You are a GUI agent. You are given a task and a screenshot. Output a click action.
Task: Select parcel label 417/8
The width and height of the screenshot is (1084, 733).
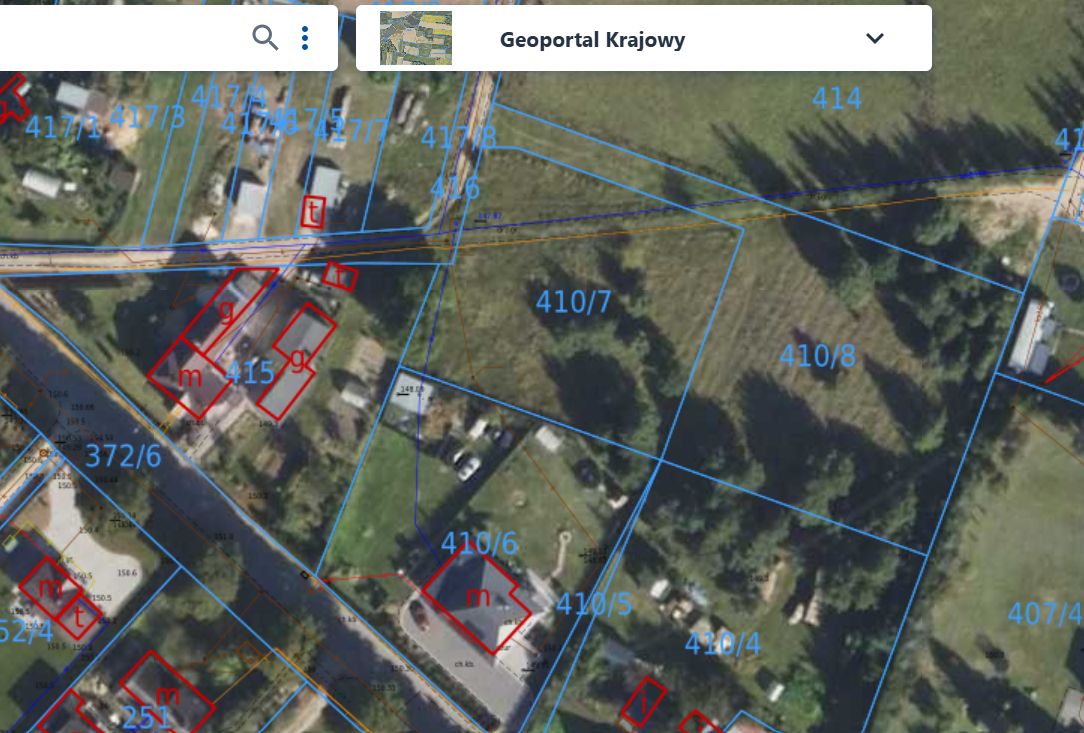[x=458, y=138]
